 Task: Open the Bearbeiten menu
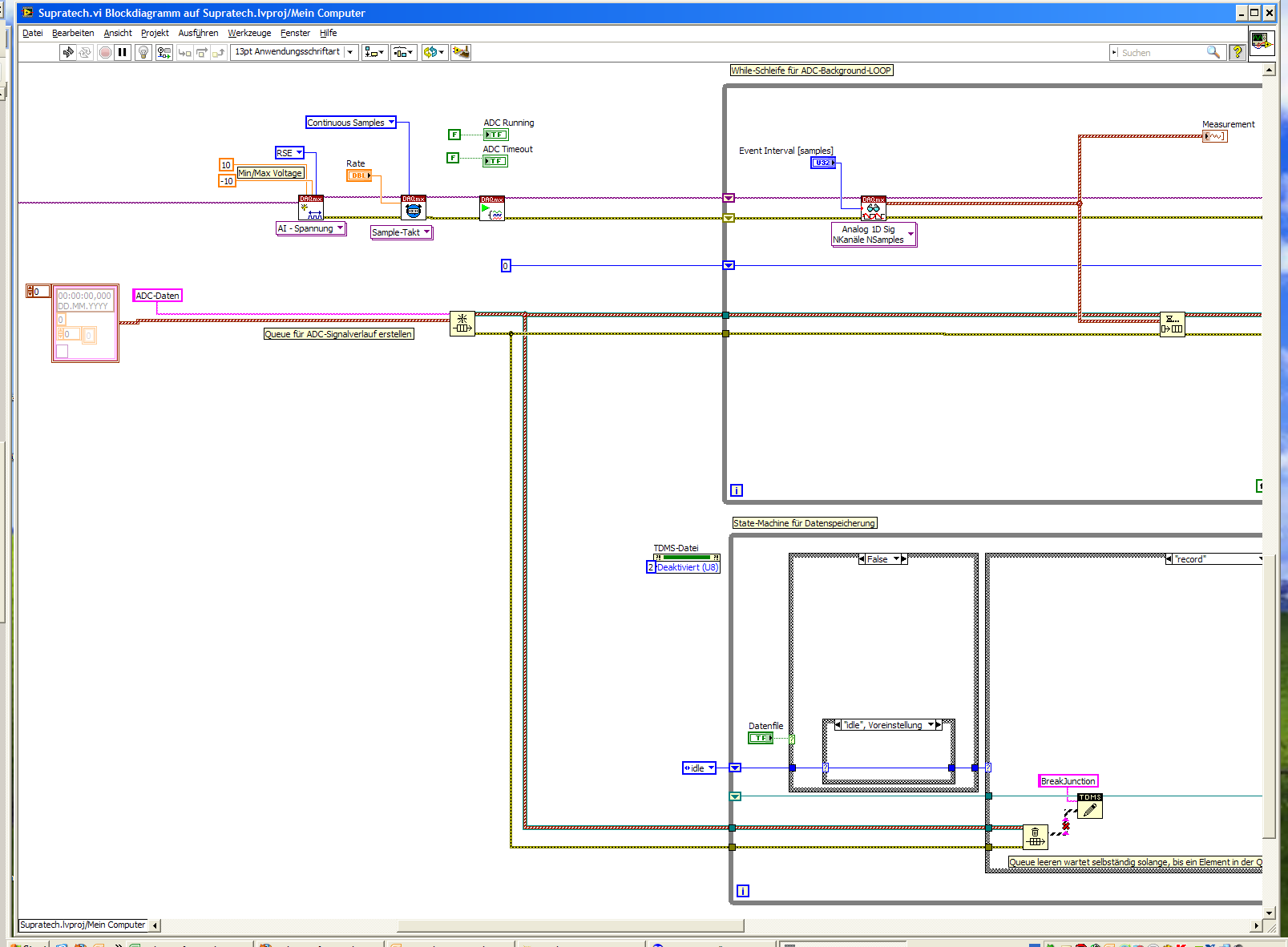pos(73,33)
